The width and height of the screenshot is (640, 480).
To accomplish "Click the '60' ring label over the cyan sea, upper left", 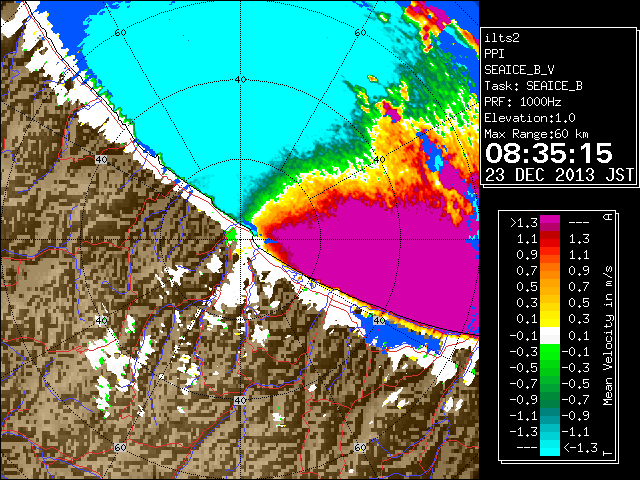I will tap(120, 32).
